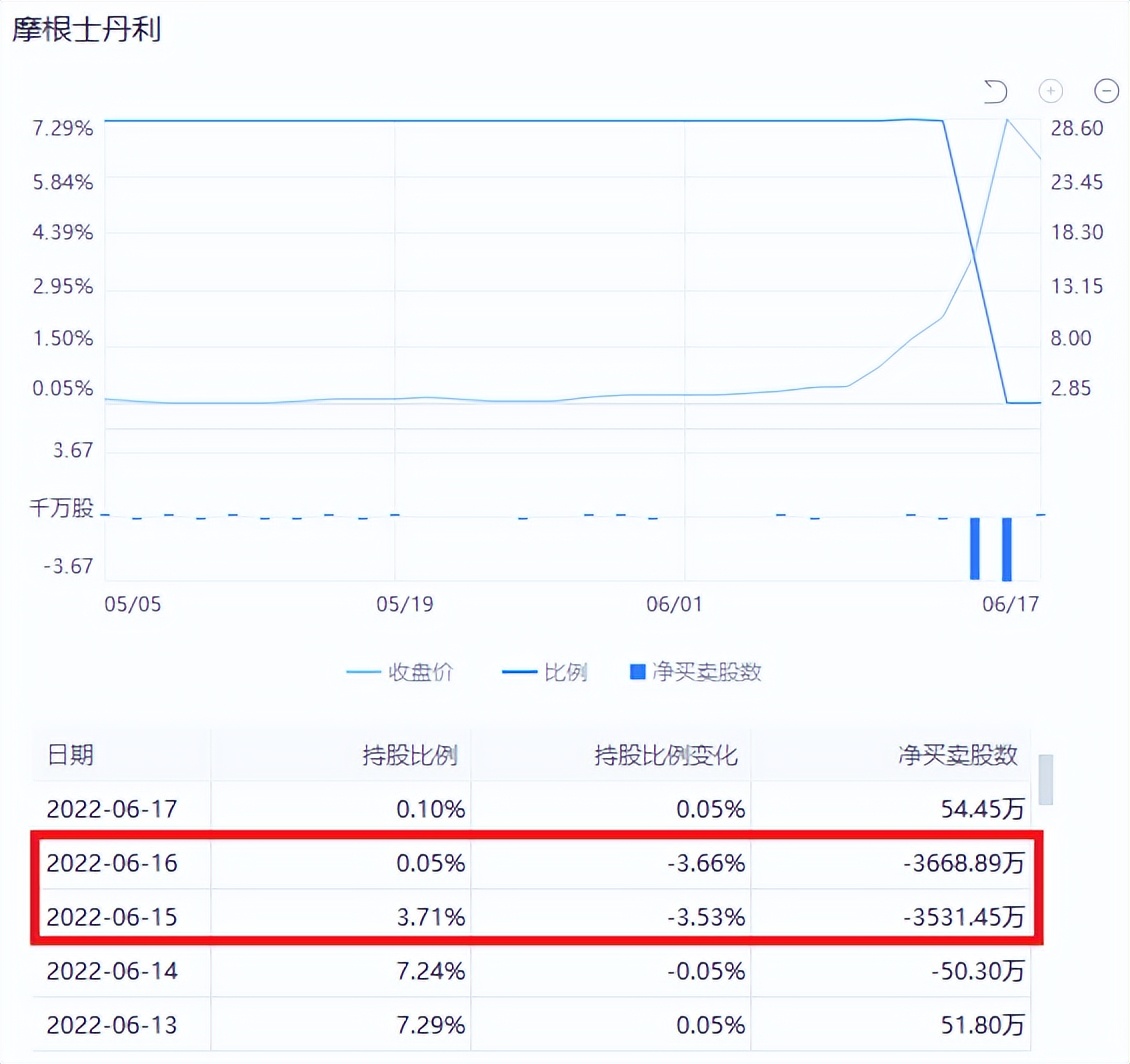The width and height of the screenshot is (1130, 1064).
Task: Click the 5.84% left axis label
Action: [x=63, y=182]
